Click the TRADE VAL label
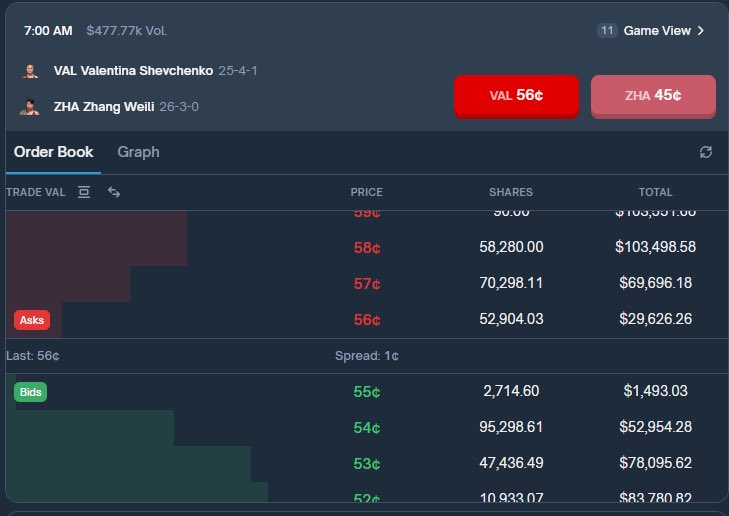 coord(35,192)
